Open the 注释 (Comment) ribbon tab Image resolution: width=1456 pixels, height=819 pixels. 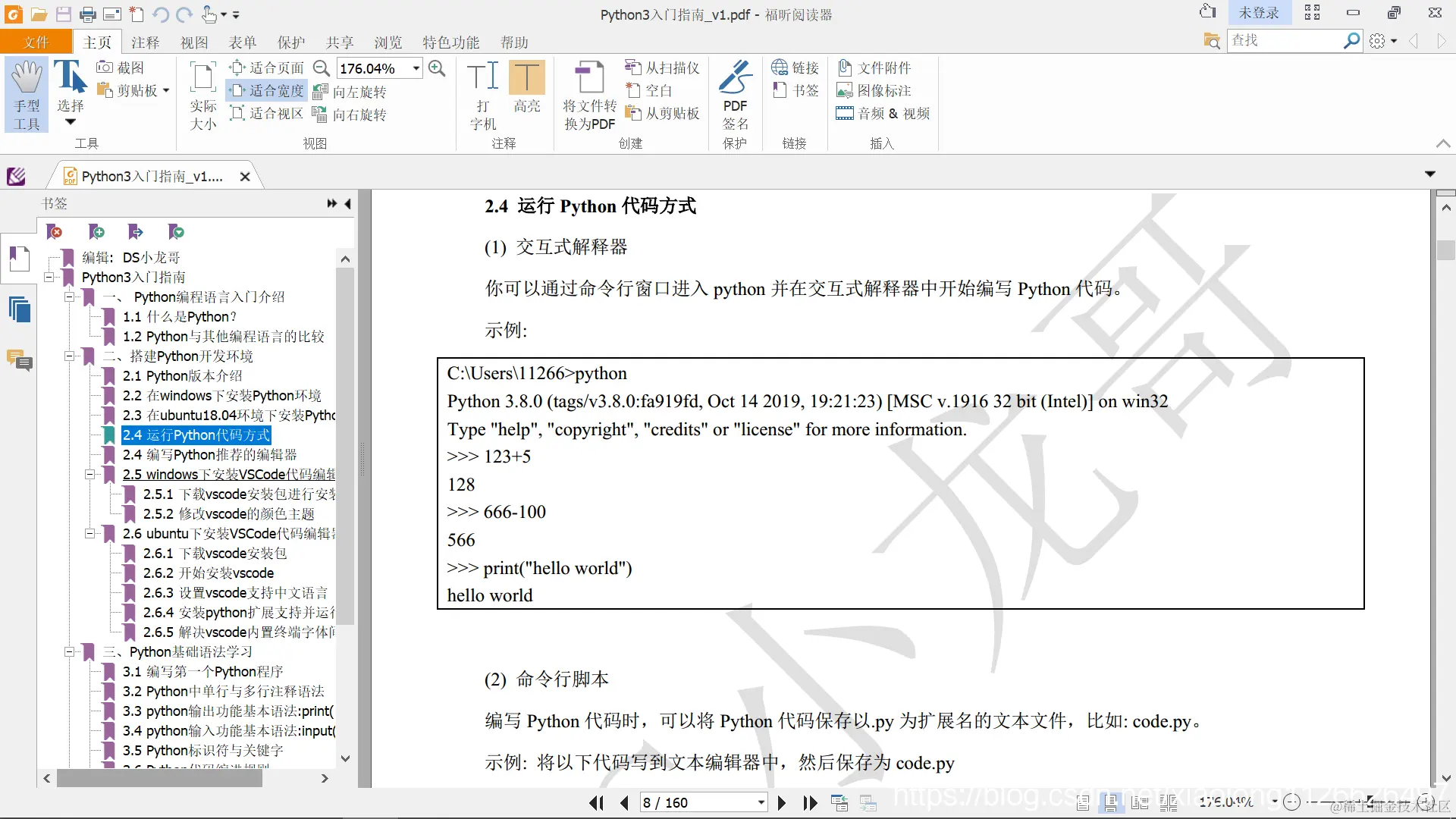145,42
